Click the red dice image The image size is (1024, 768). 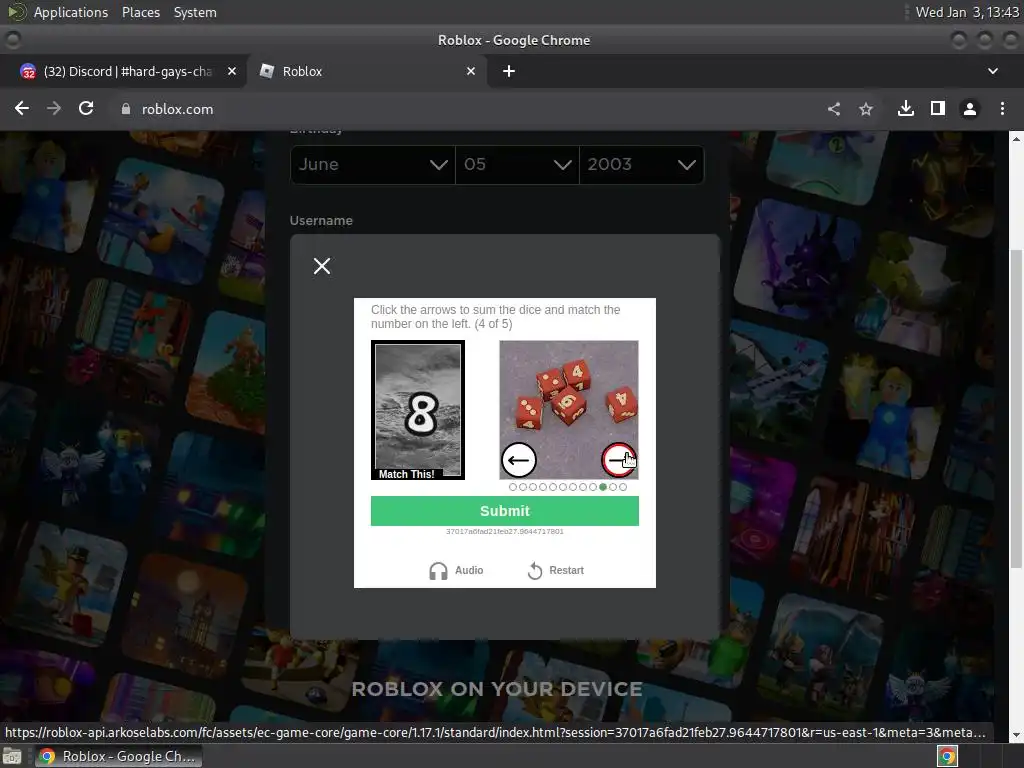click(569, 410)
